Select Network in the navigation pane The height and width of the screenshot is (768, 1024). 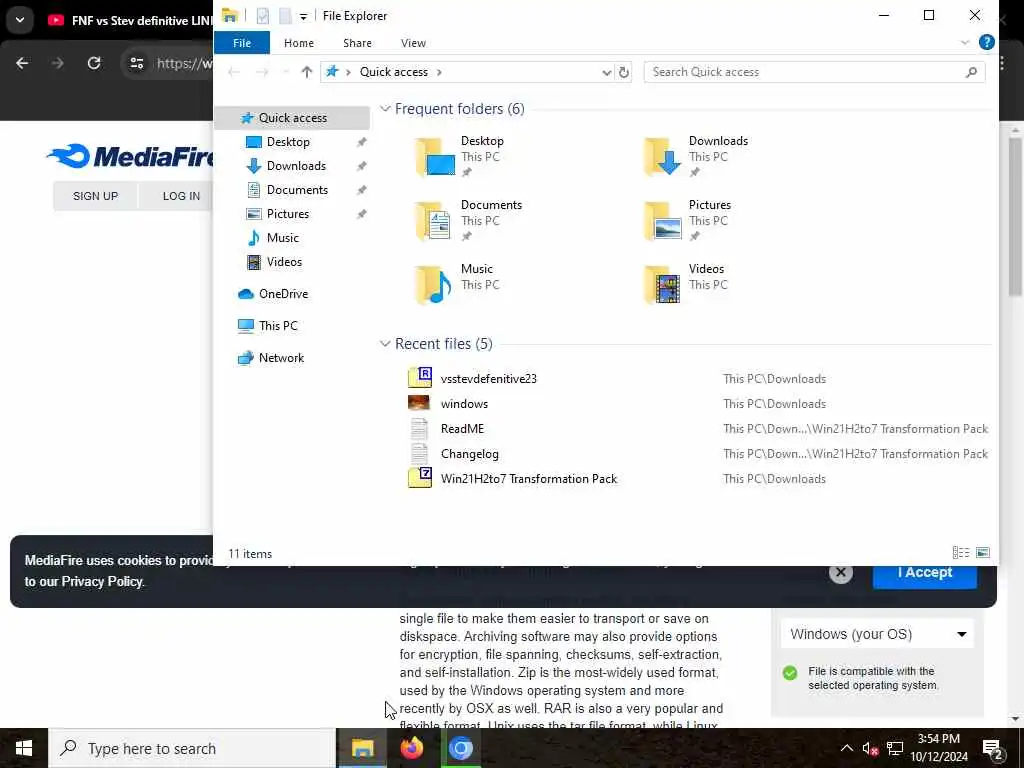click(x=281, y=358)
